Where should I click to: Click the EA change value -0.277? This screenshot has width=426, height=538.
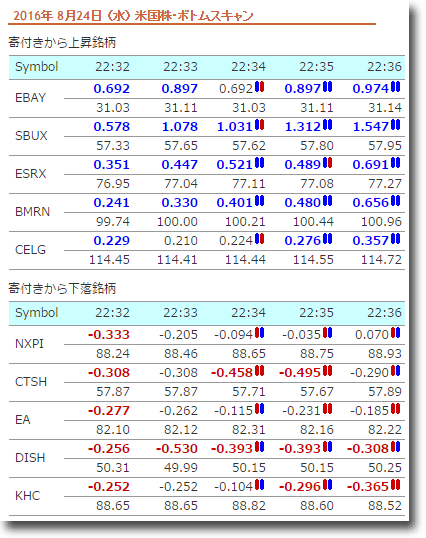click(x=109, y=411)
